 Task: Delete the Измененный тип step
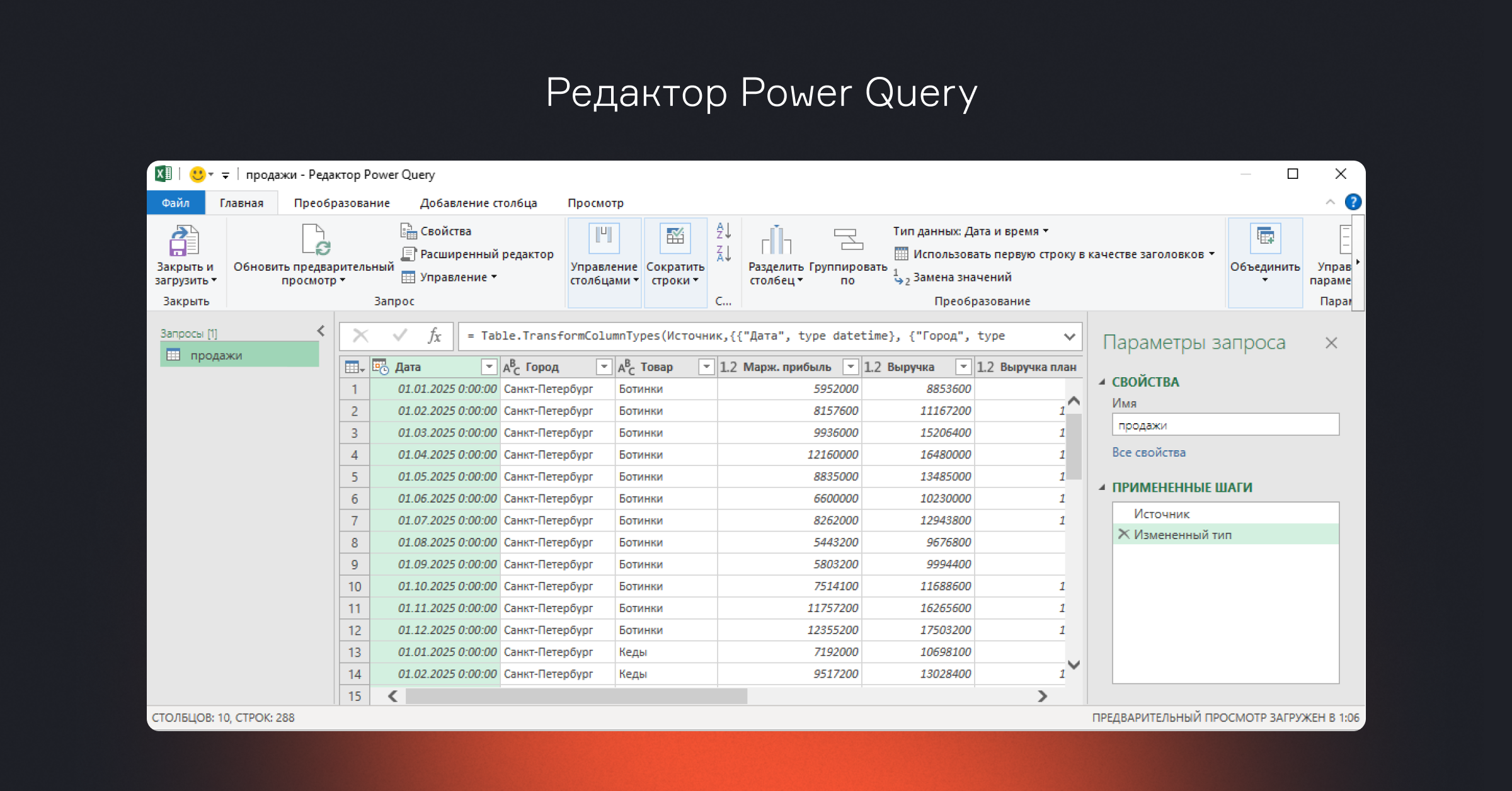tap(1123, 534)
